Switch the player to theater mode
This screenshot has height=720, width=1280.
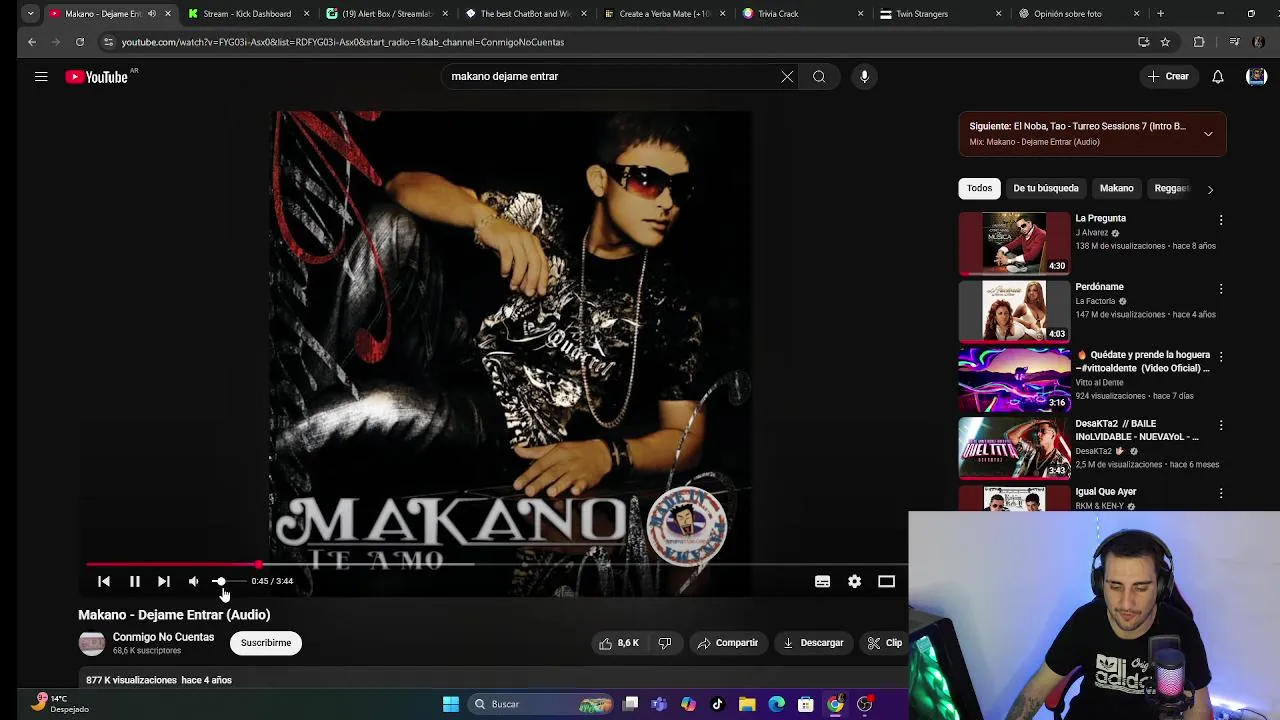(x=886, y=581)
